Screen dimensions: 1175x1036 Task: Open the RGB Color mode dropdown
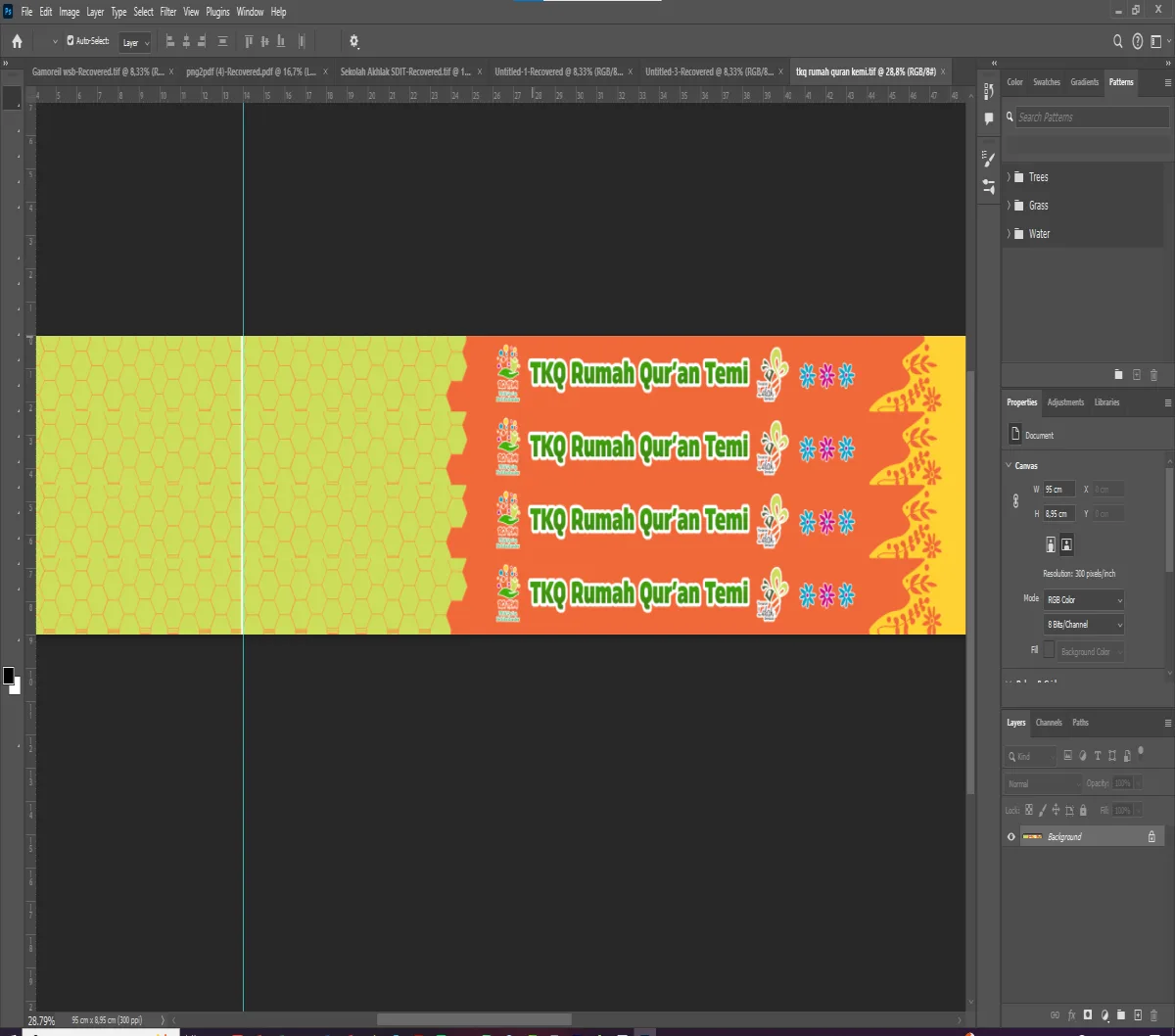[1084, 599]
